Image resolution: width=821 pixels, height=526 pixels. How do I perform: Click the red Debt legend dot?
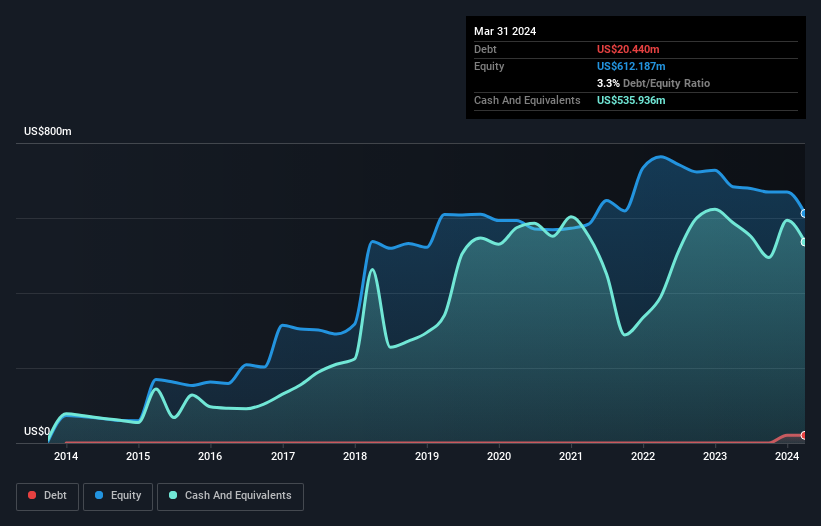pos(32,495)
